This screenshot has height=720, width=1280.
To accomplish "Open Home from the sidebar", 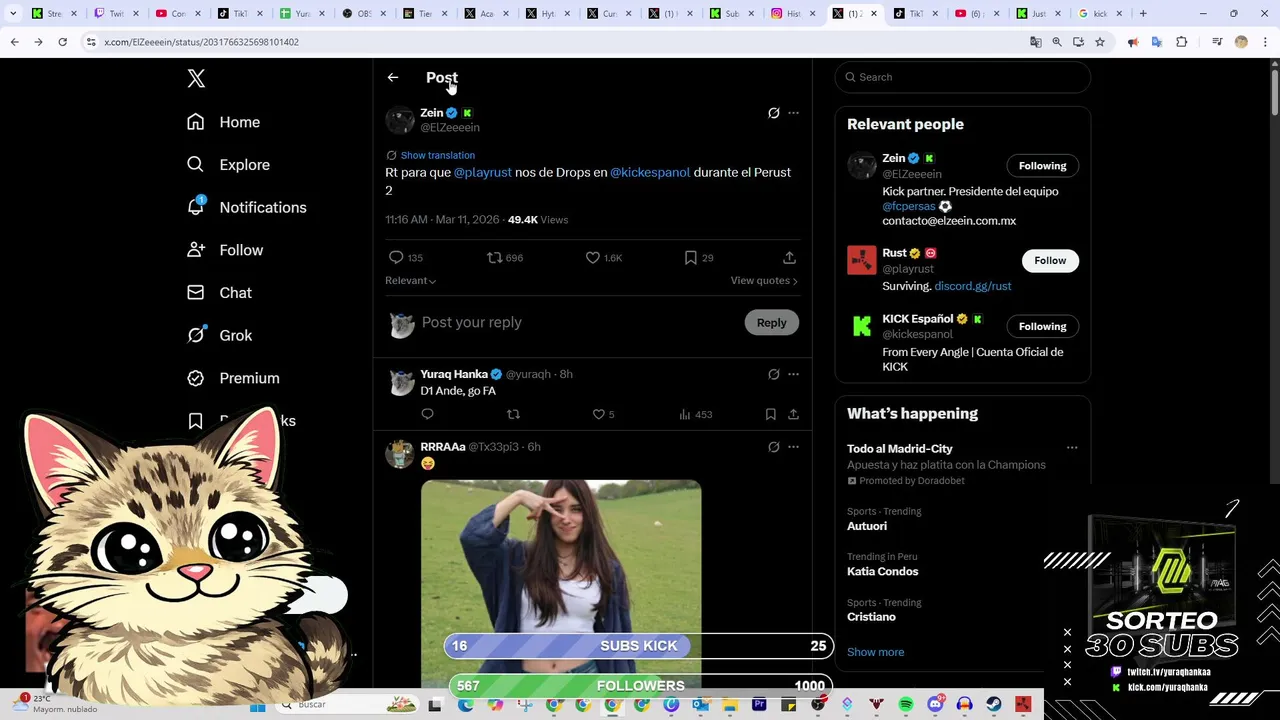I will click(224, 122).
